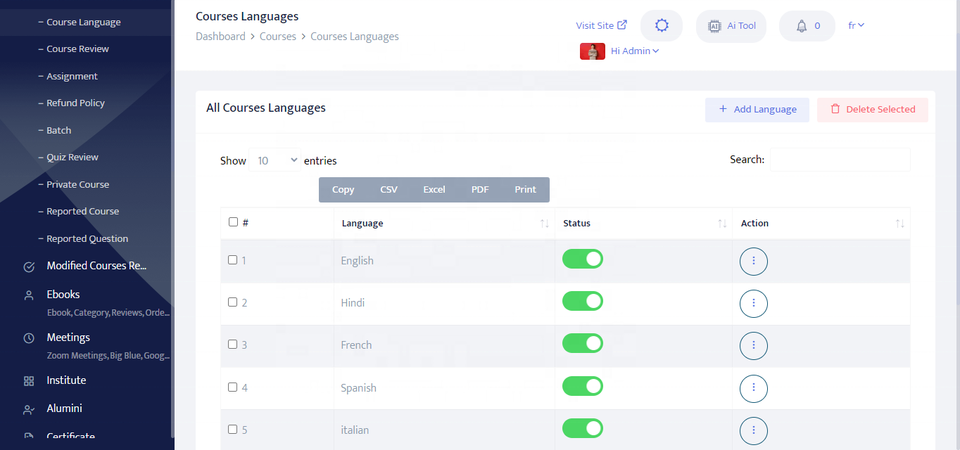Click the Ai Tool chip icon button
Viewport: 960px width, 450px height.
731,26
